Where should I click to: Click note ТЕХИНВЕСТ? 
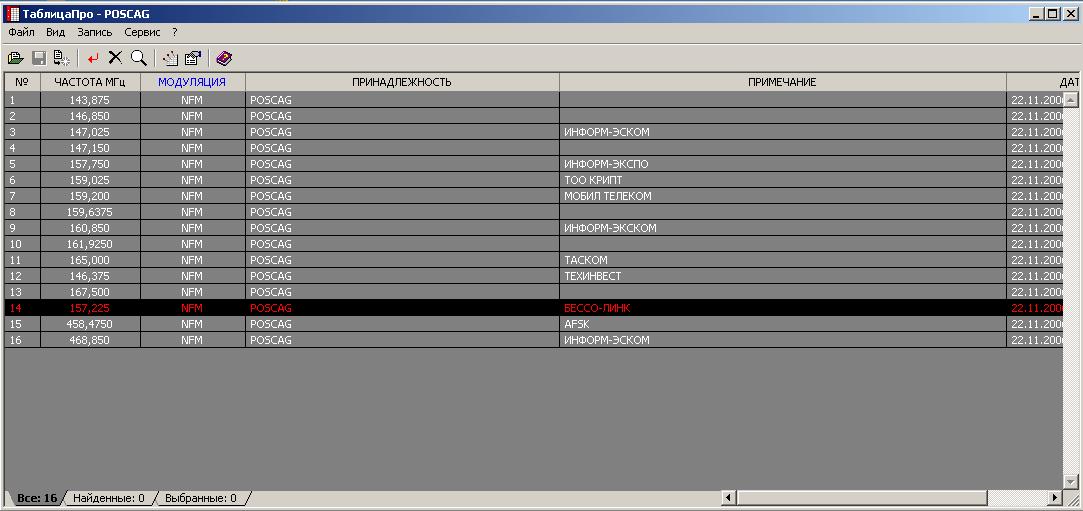(x=593, y=276)
